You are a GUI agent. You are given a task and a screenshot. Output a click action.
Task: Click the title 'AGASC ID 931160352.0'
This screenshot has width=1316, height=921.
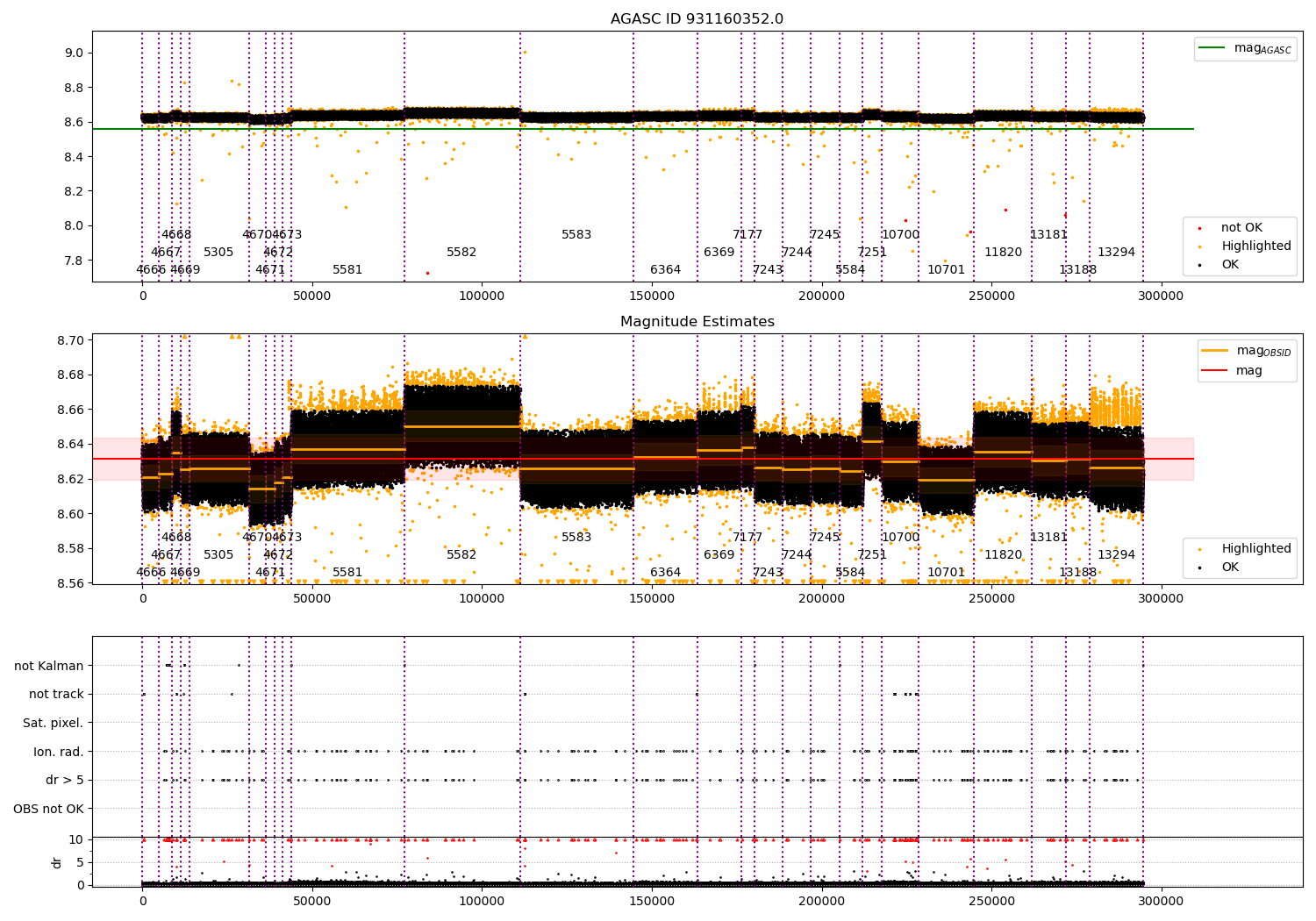(697, 19)
